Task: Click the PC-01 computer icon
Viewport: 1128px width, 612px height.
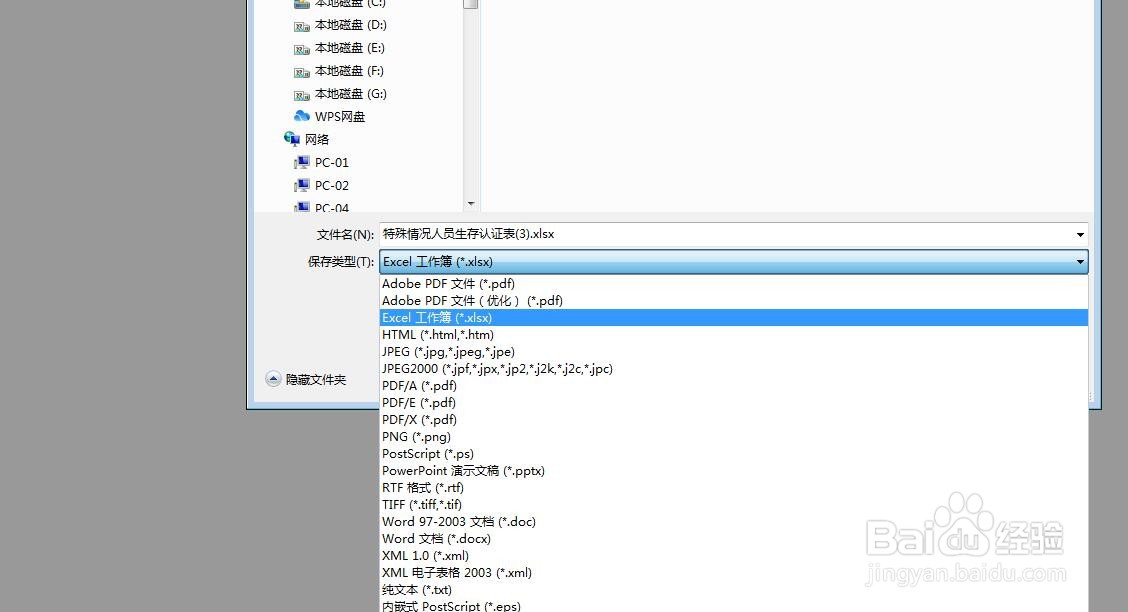Action: point(301,163)
